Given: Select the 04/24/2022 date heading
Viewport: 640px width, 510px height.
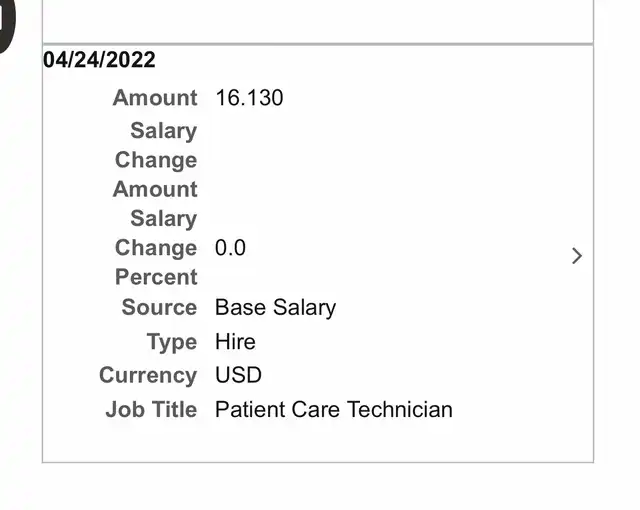Looking at the screenshot, I should (99, 60).
